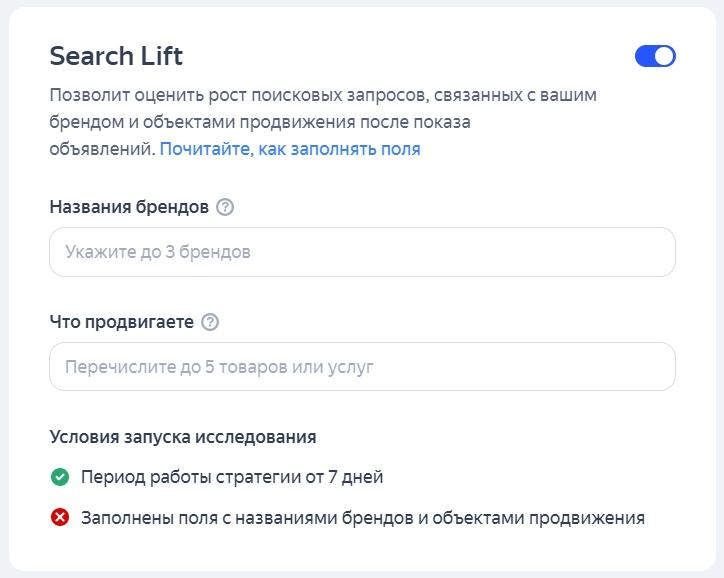Select the 'Период работы стратегии от 7 дней' condition
Image resolution: width=724 pixels, height=578 pixels.
click(x=232, y=477)
